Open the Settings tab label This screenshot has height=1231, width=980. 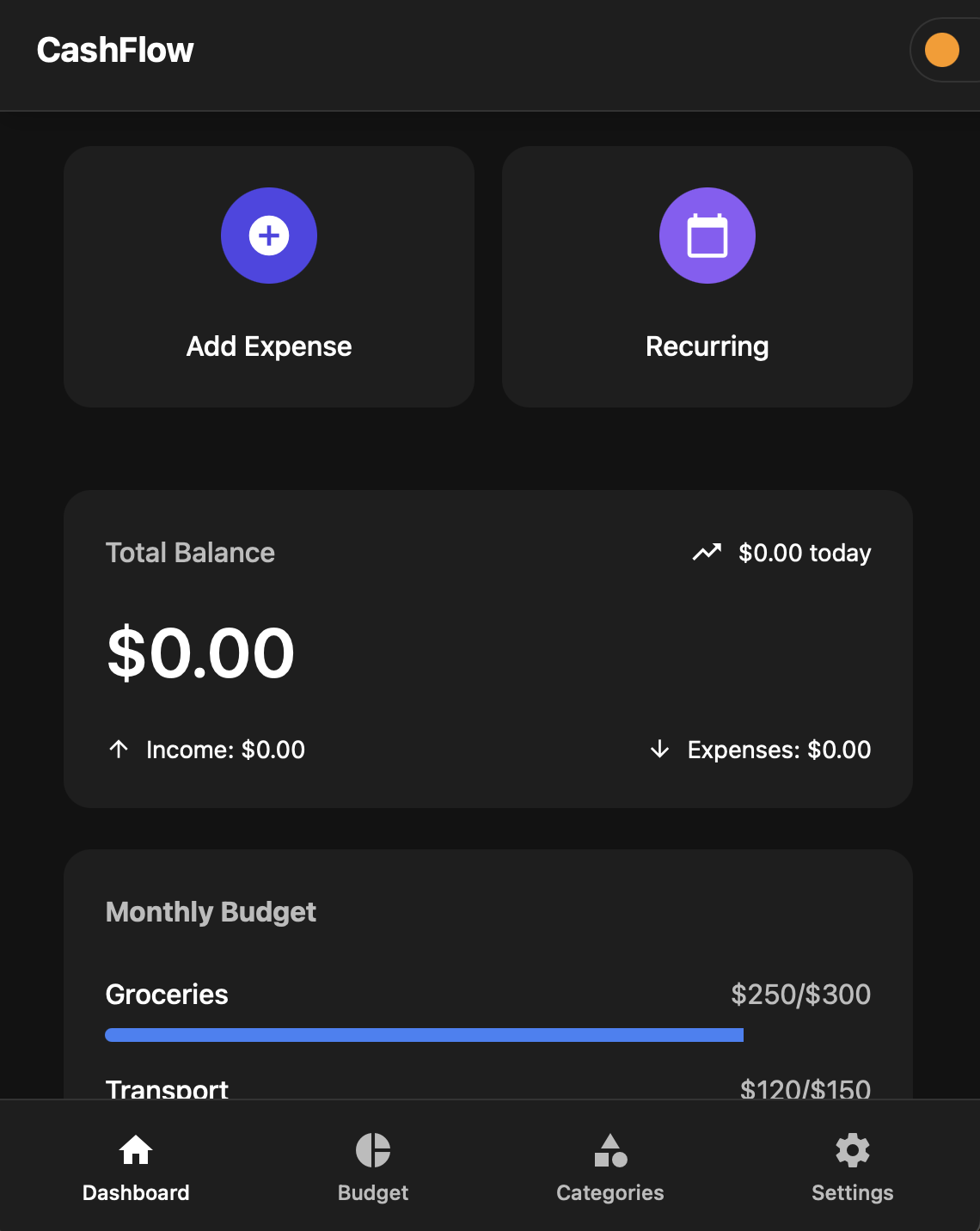click(x=853, y=1192)
